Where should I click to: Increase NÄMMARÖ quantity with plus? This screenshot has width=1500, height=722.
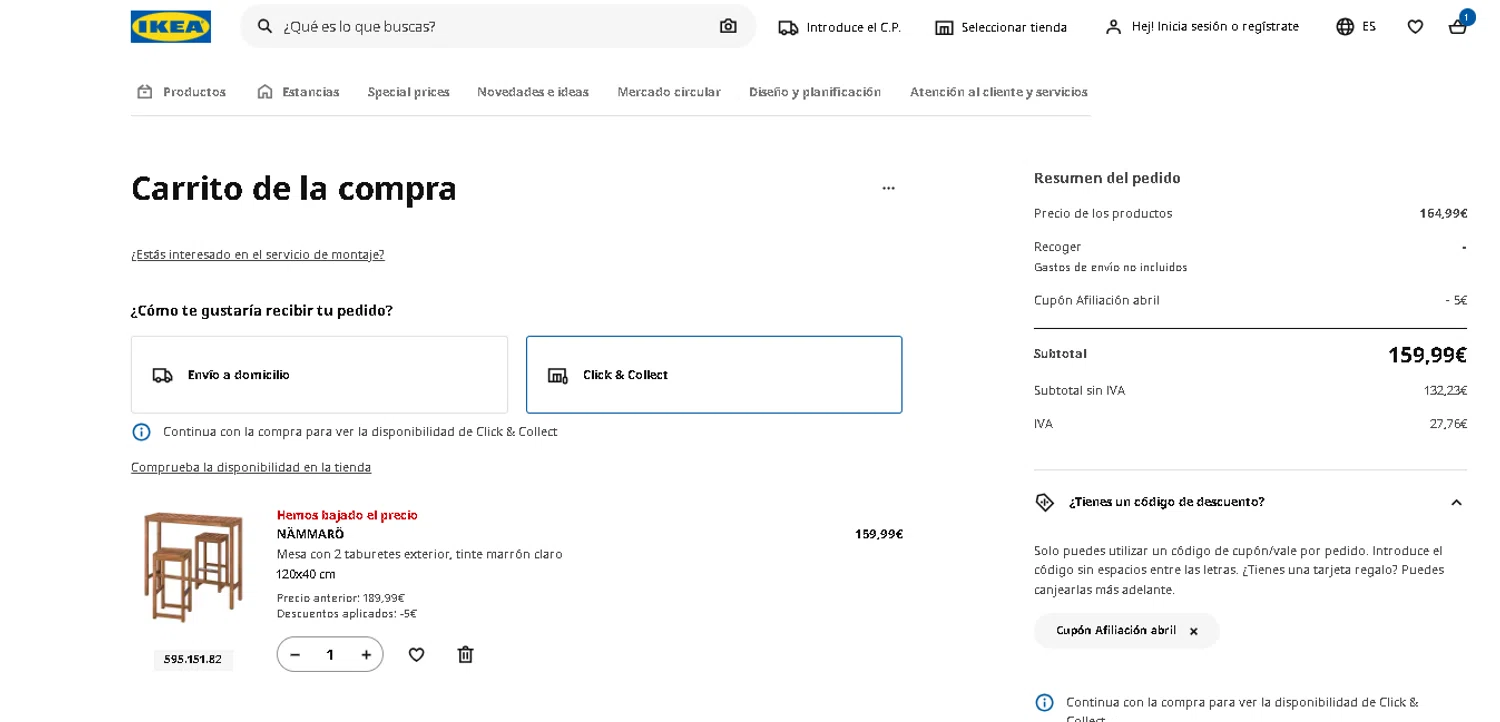click(x=366, y=655)
